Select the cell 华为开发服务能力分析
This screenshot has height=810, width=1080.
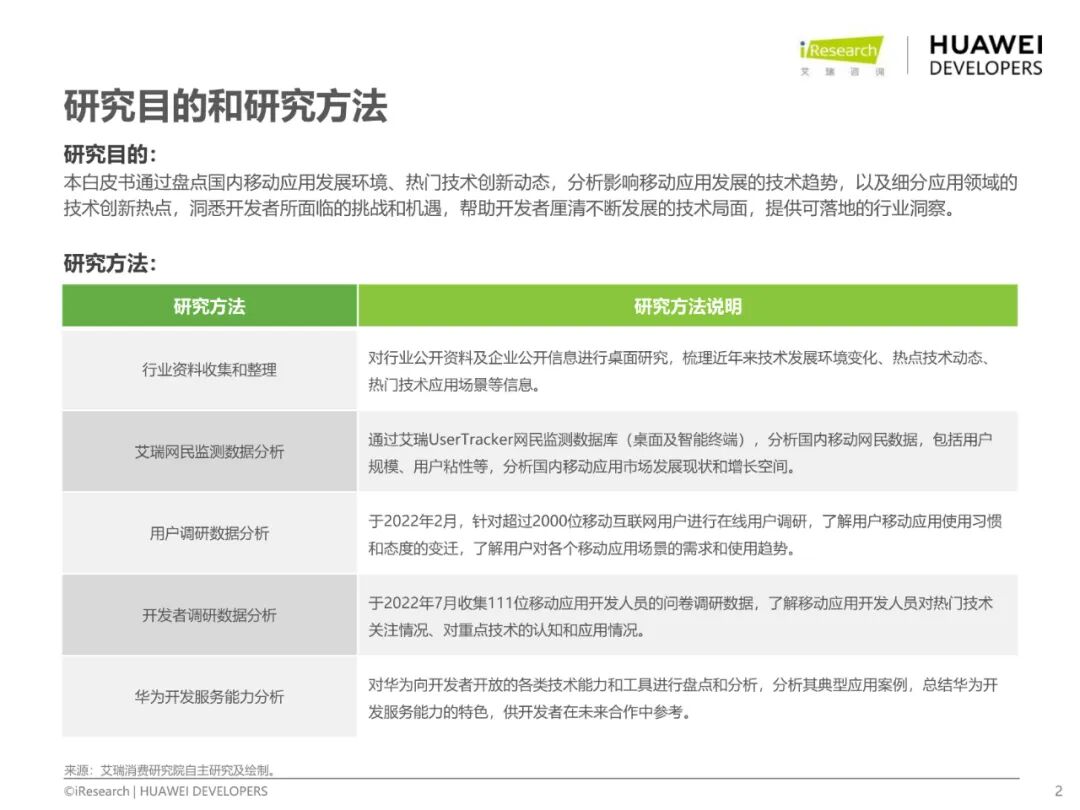point(209,697)
